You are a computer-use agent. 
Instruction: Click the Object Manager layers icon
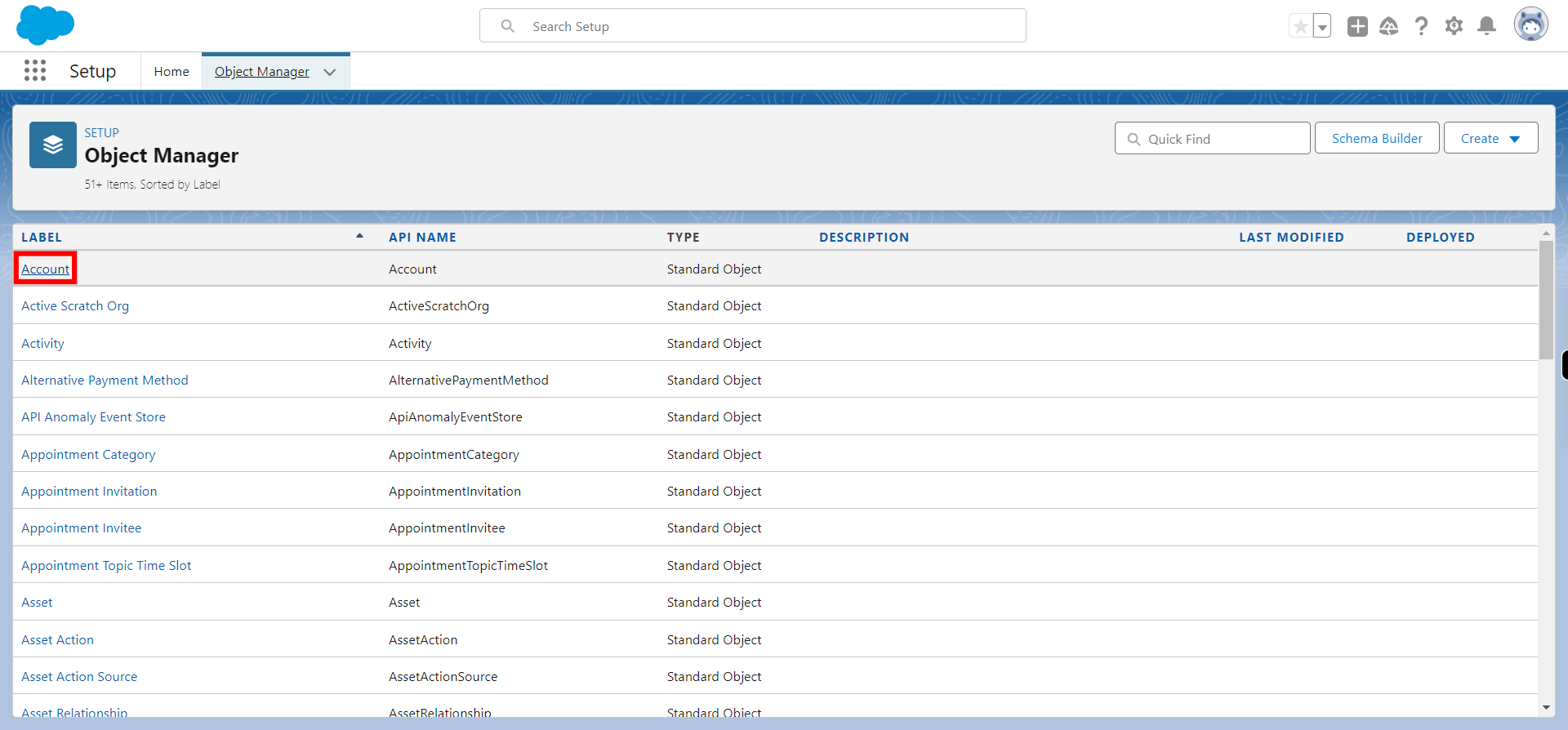coord(53,145)
